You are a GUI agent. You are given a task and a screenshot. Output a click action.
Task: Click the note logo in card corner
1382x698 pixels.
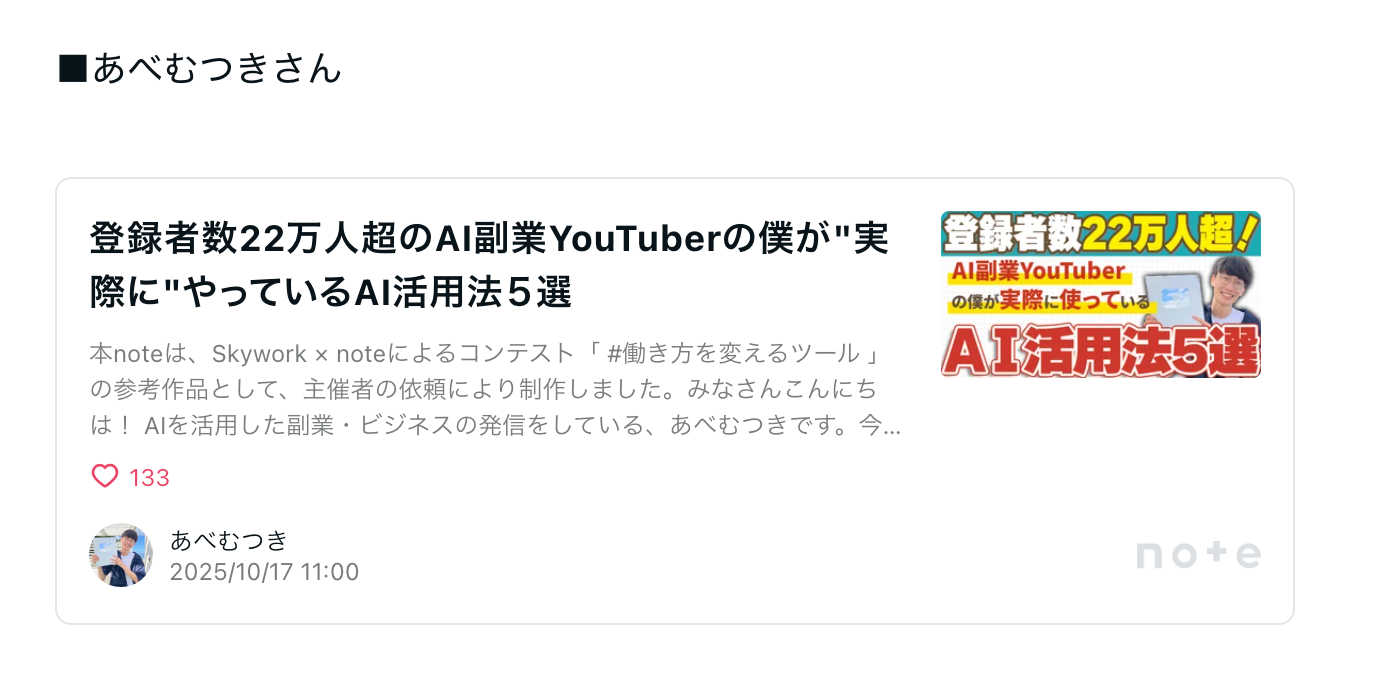[x=1198, y=554]
